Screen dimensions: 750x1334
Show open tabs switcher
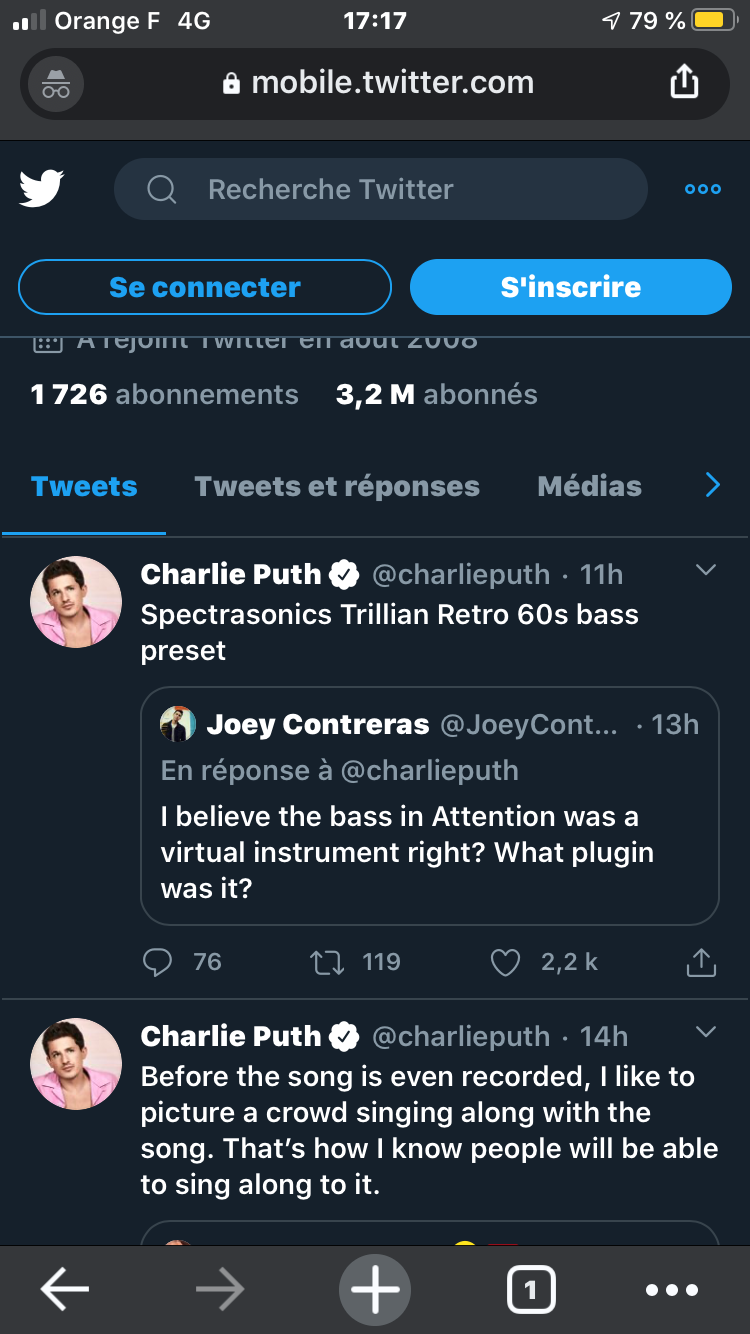click(x=530, y=1290)
